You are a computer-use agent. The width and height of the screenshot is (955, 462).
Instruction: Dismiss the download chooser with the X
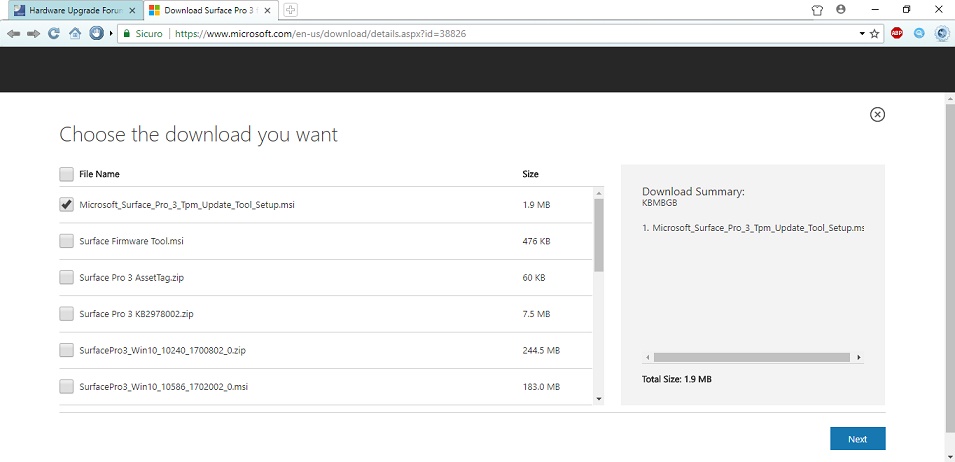click(877, 114)
